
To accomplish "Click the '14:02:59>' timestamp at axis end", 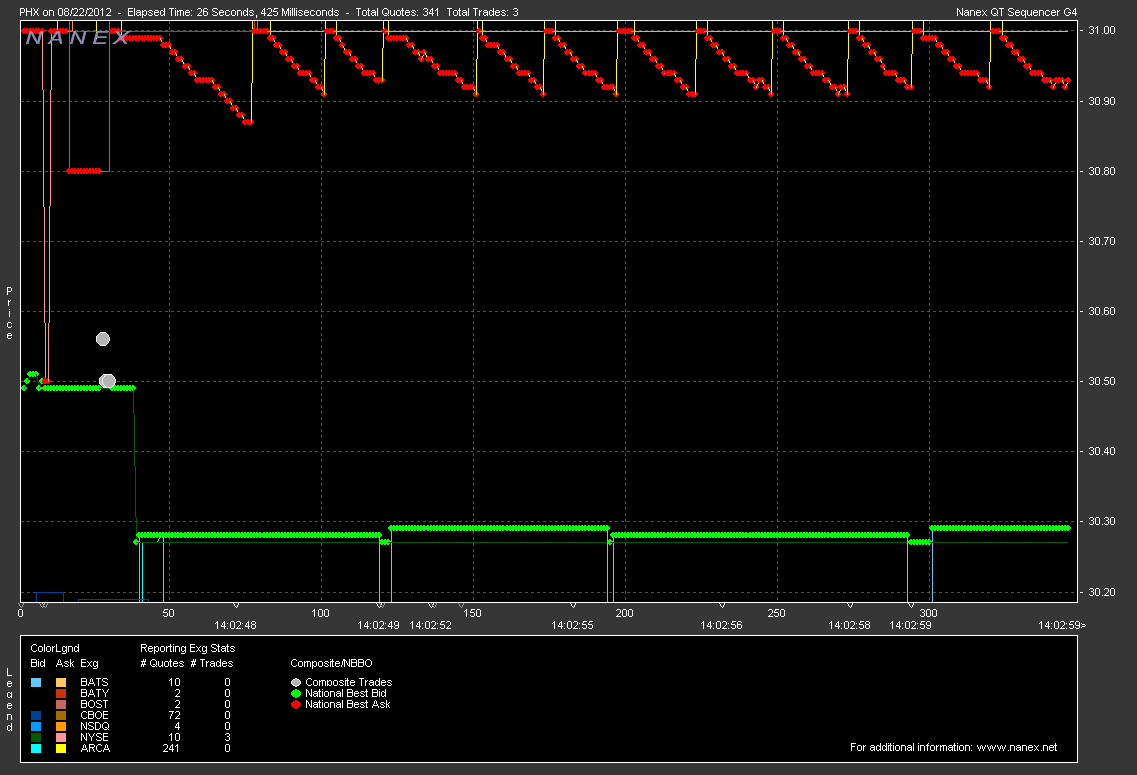I will [1062, 625].
